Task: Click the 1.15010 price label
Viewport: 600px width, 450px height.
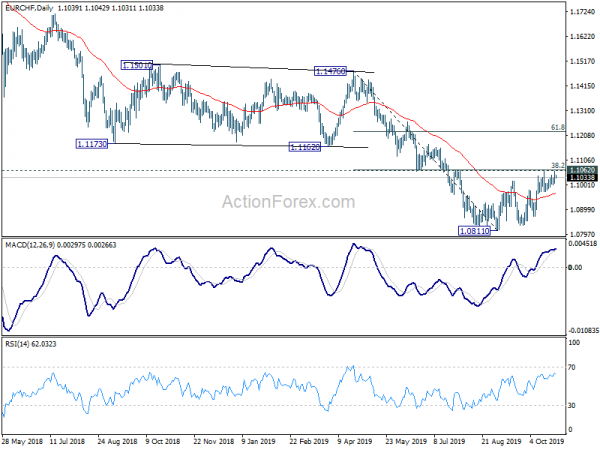Action: [x=137, y=65]
